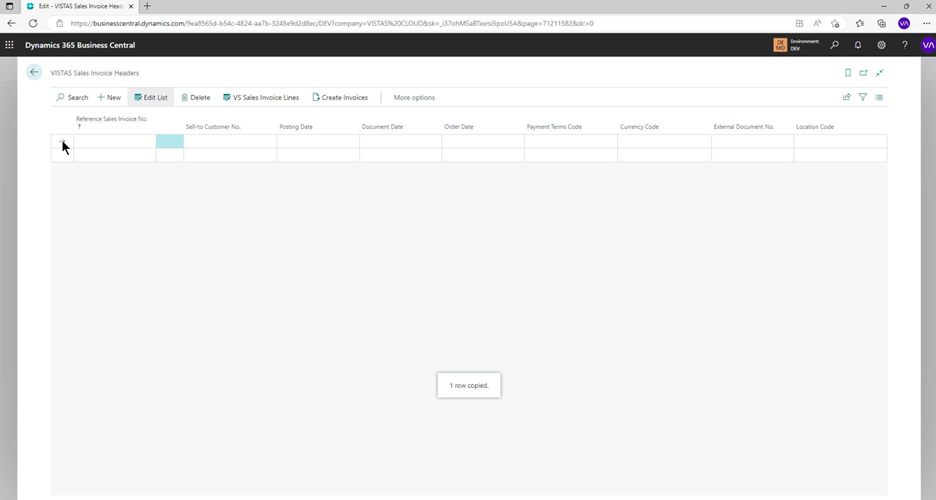The height and width of the screenshot is (500, 936).
Task: Open this page in a new window
Action: (x=864, y=73)
